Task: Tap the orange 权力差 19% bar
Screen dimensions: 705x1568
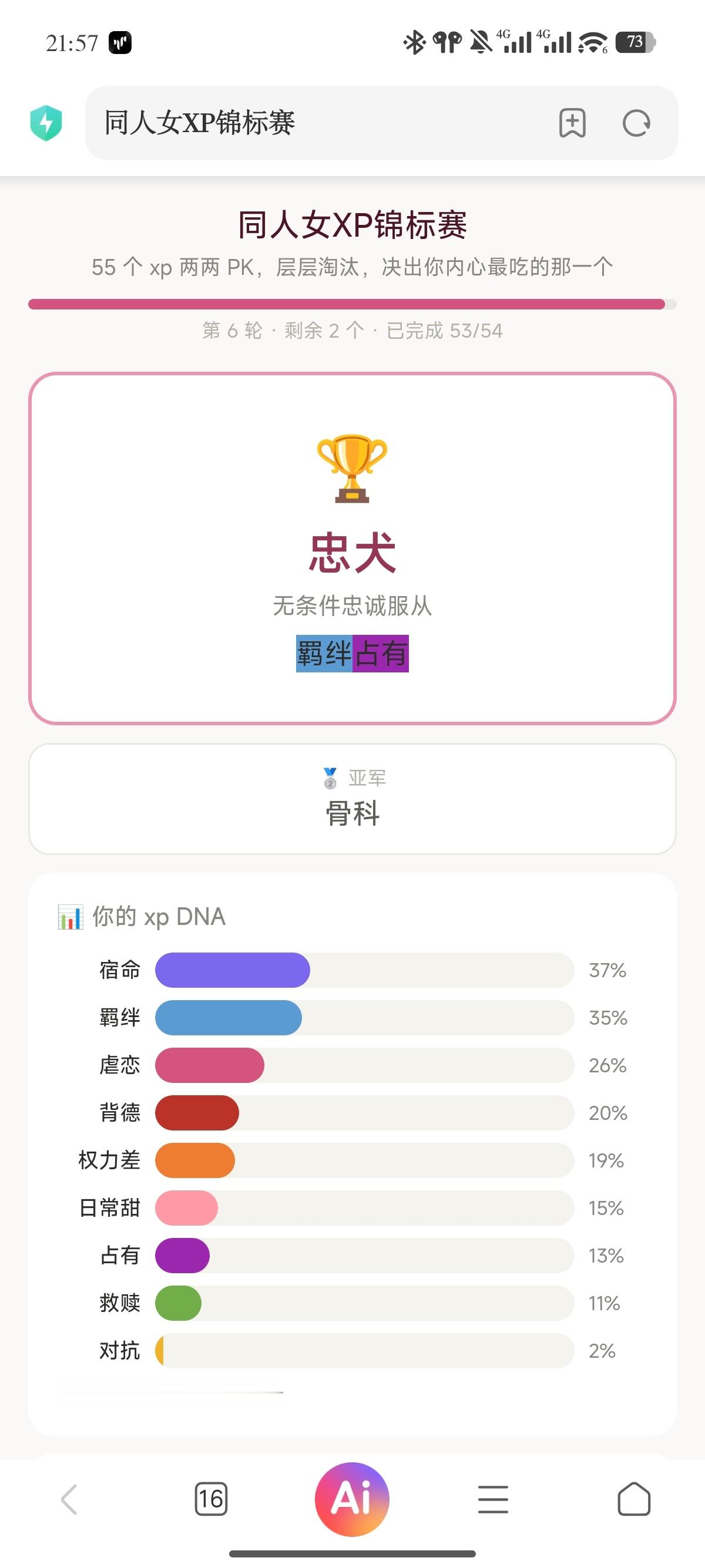Action: [x=195, y=1160]
